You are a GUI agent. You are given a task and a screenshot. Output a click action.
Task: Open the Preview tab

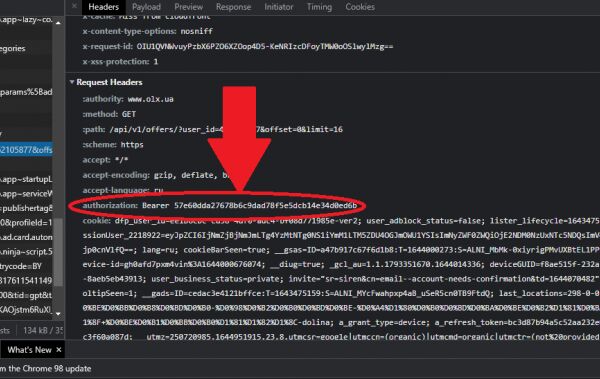pos(188,7)
